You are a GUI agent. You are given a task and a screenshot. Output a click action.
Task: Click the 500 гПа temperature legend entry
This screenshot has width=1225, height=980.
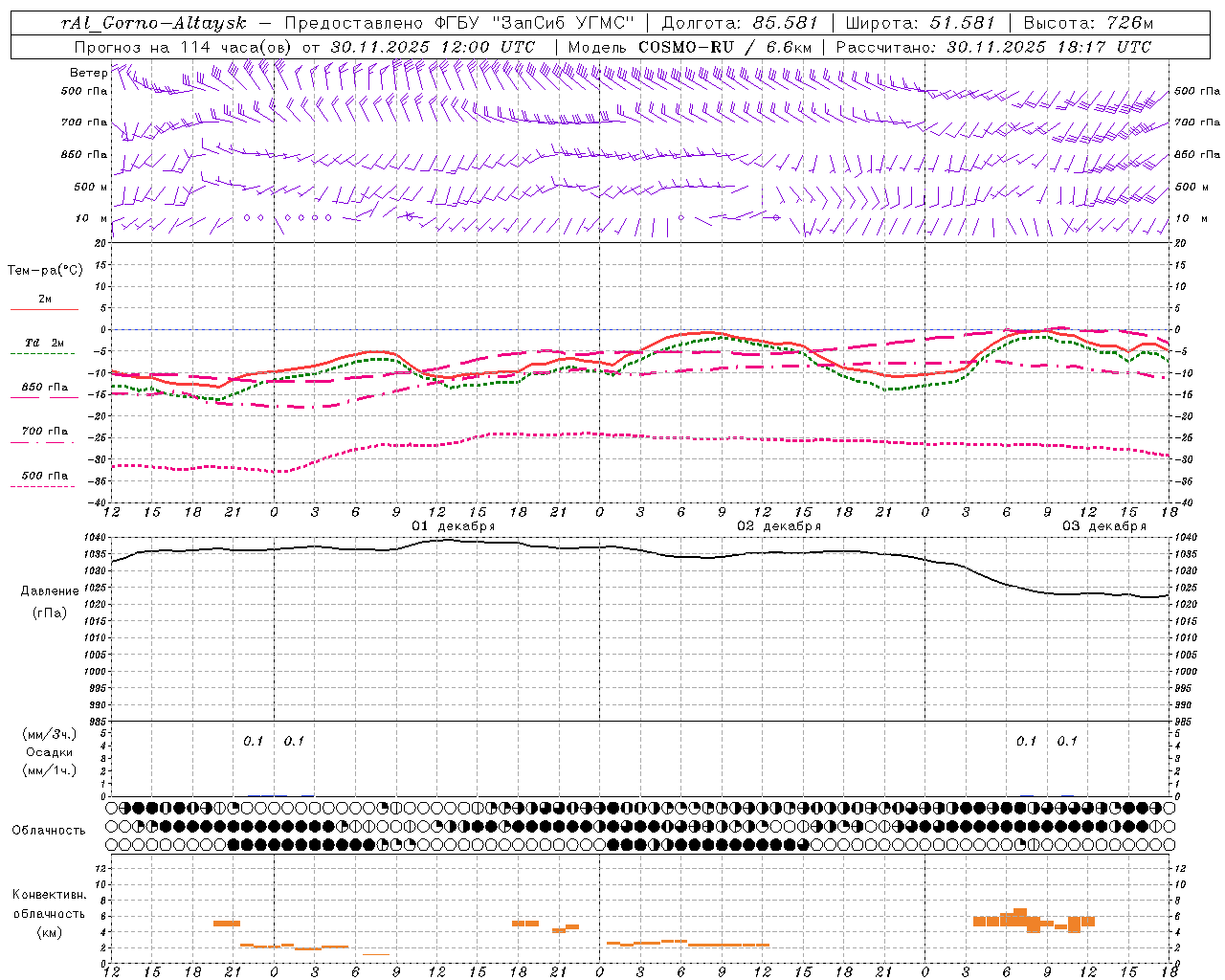point(45,476)
